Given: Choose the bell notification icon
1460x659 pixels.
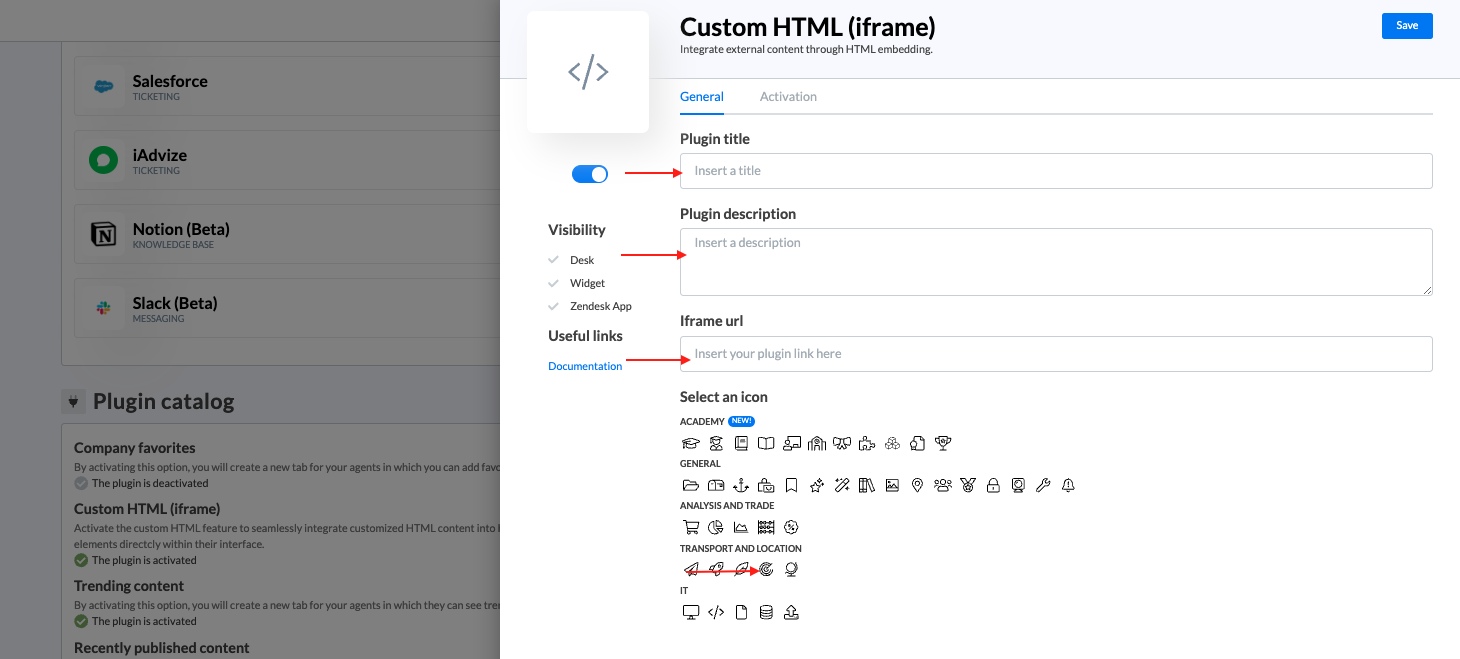Looking at the screenshot, I should (1068, 485).
